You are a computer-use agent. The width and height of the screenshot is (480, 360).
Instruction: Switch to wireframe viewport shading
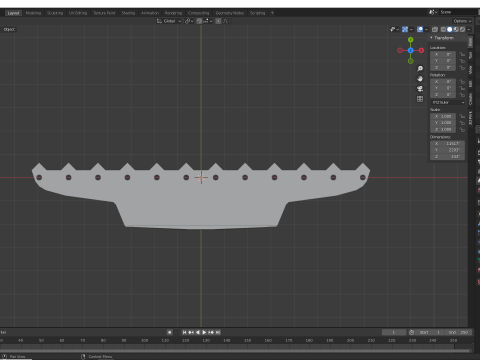coord(443,29)
